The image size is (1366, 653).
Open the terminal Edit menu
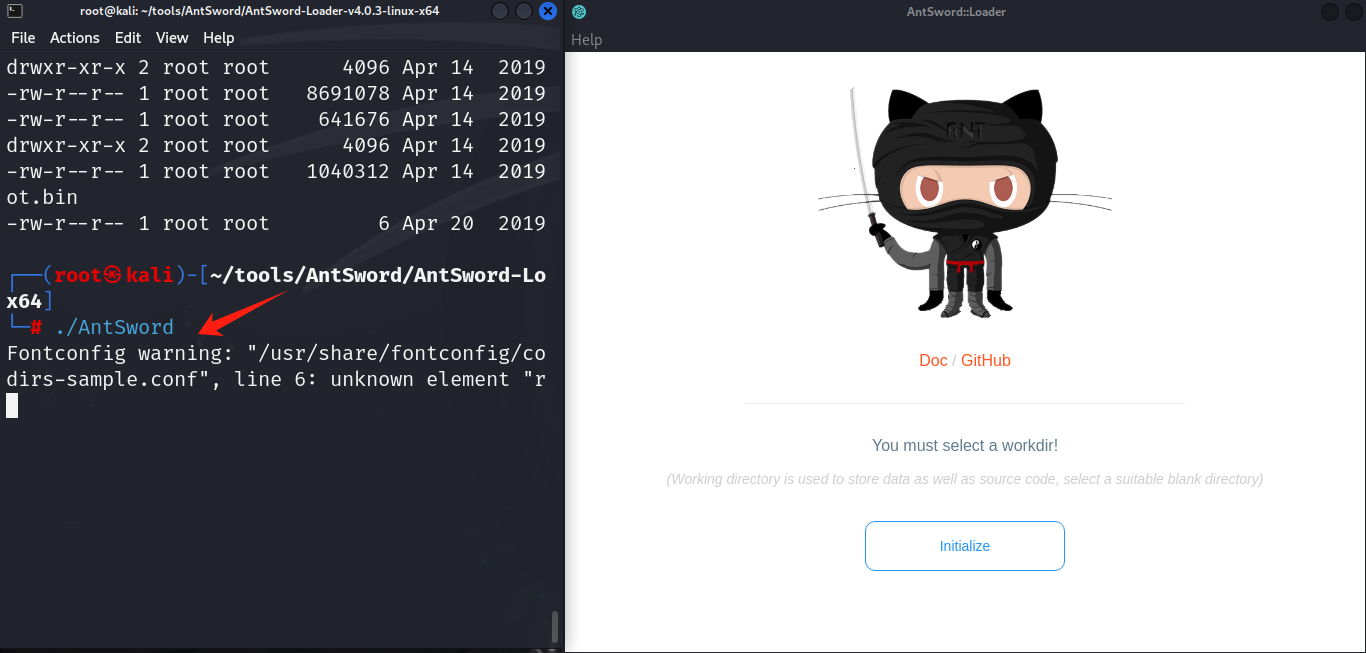128,37
